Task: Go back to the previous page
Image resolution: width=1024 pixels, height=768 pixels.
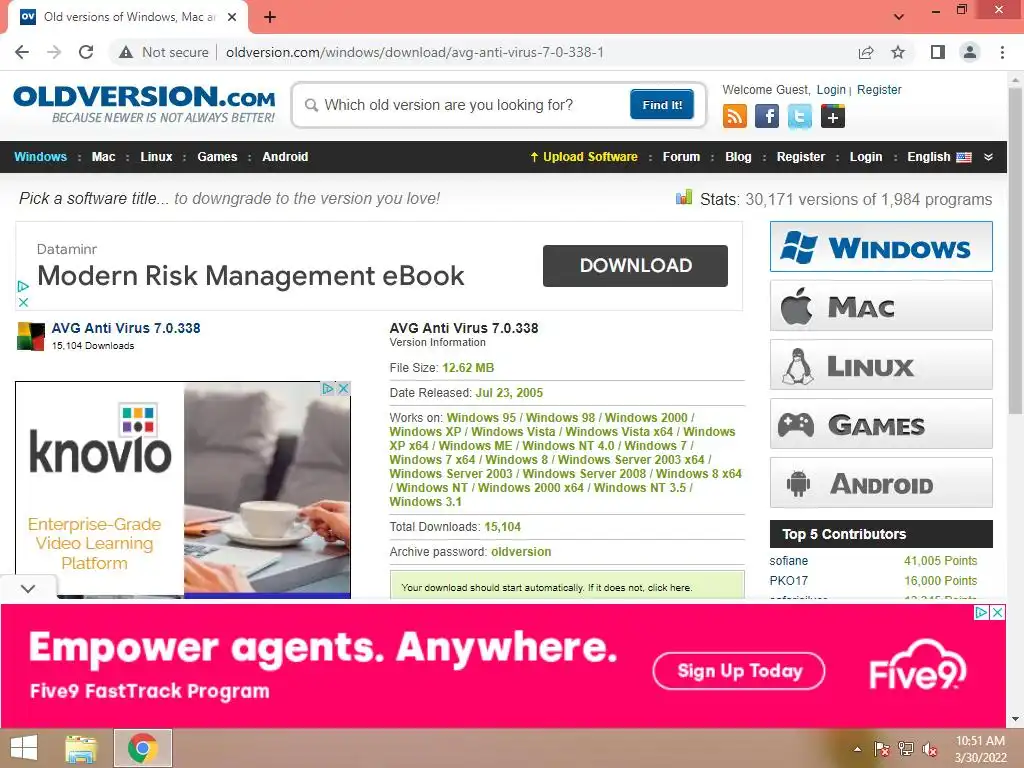Action: click(x=22, y=52)
